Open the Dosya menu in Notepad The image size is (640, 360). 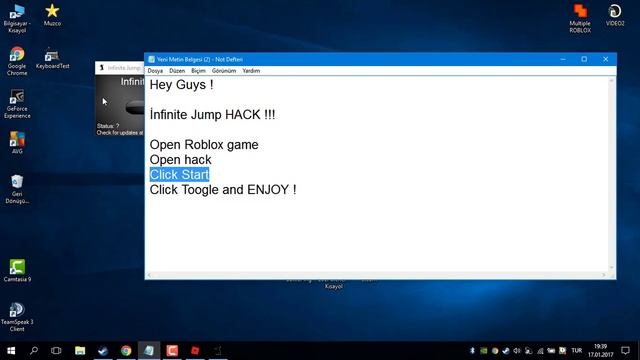[155, 71]
